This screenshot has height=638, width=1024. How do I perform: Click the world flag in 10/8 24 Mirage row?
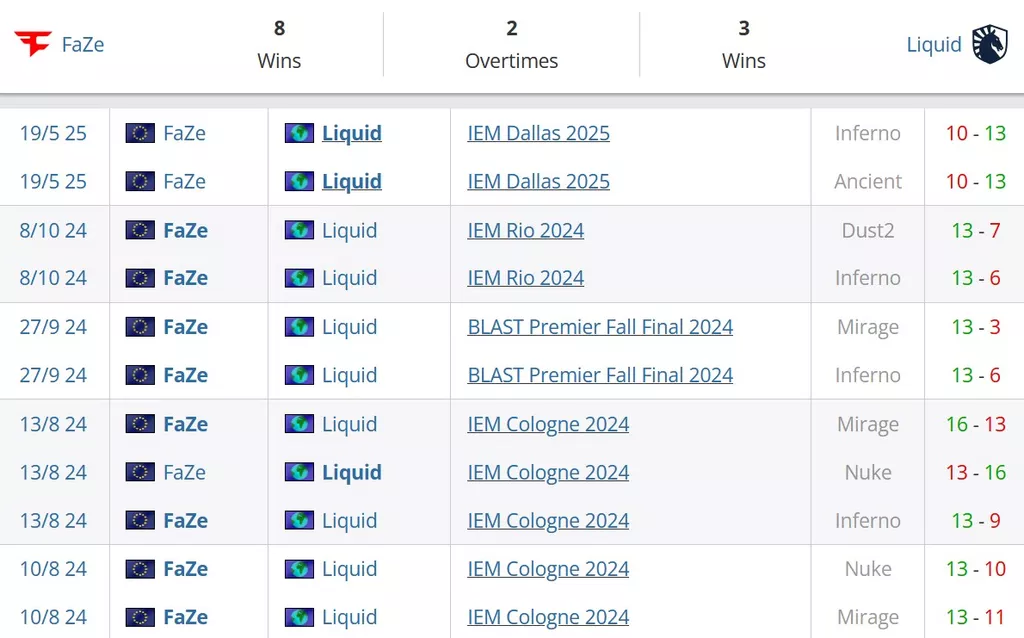click(299, 617)
